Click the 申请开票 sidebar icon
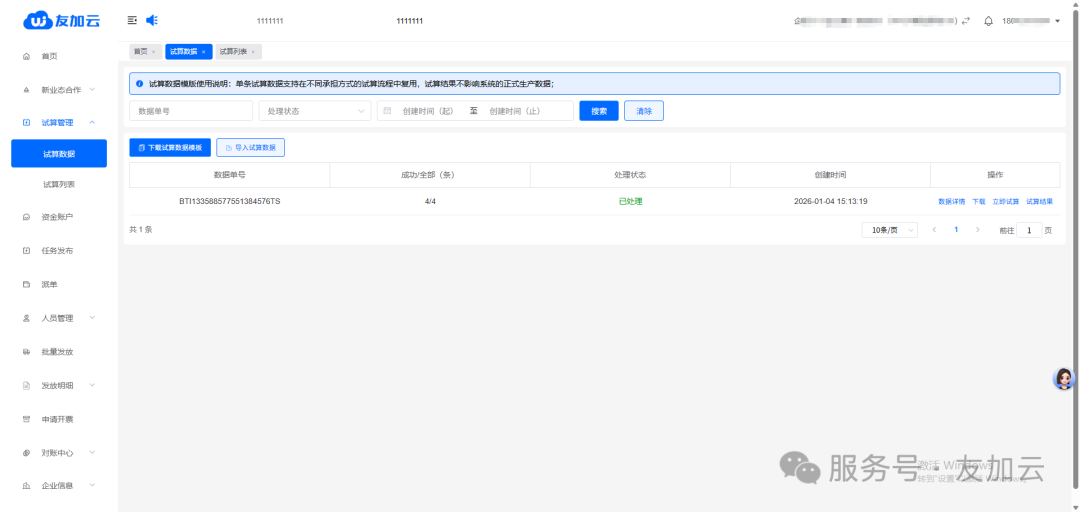 tap(26, 419)
